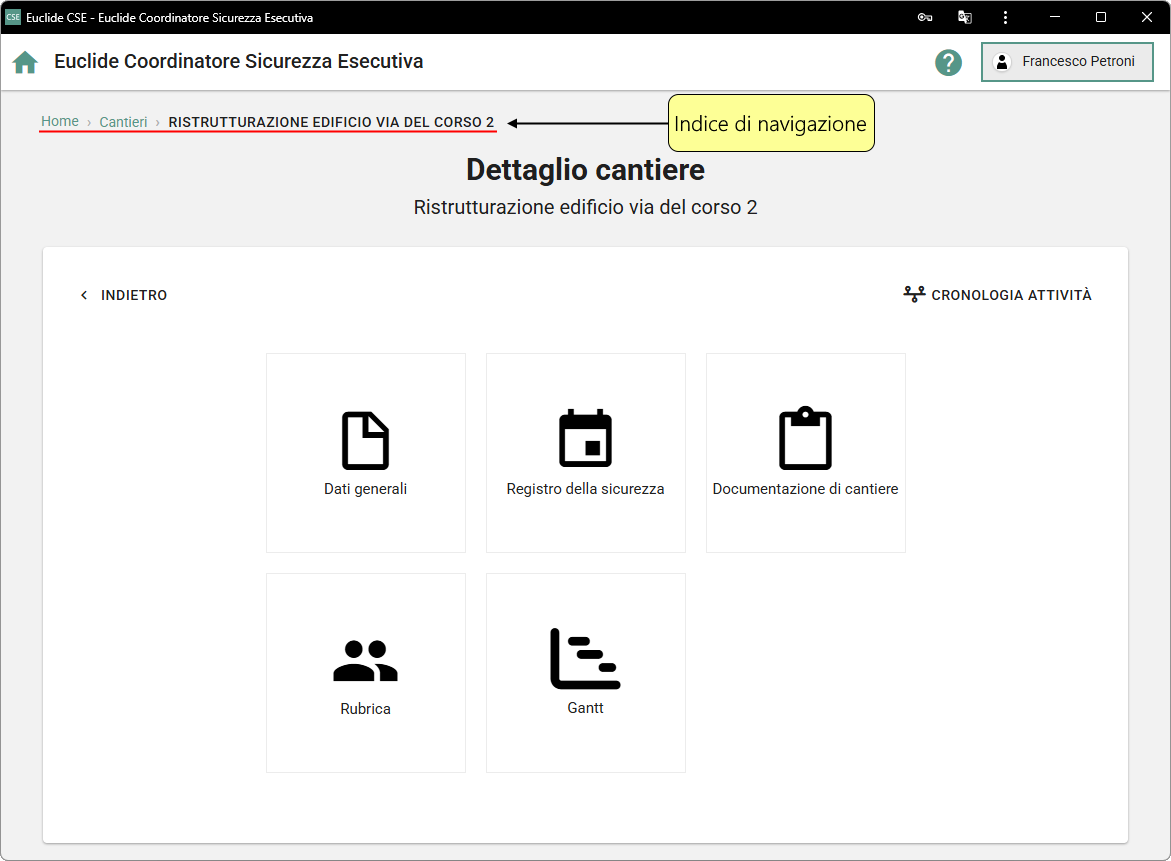Open the Francesco Petroni user menu

pyautogui.click(x=1067, y=62)
